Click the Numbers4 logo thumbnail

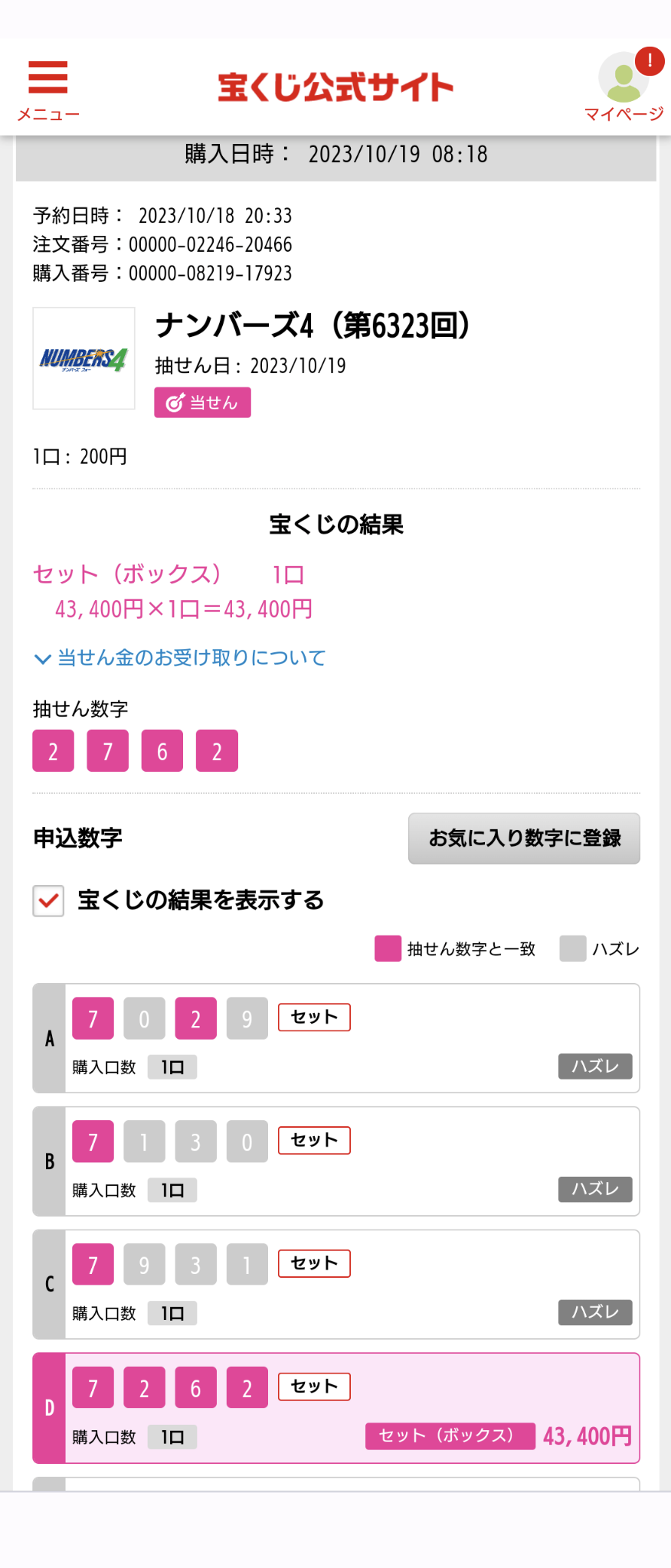click(x=84, y=358)
